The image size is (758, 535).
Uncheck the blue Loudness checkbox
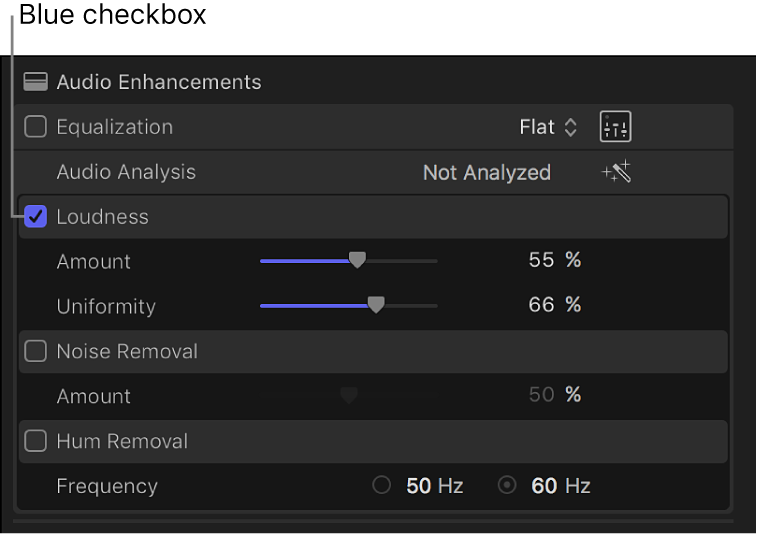(x=36, y=217)
